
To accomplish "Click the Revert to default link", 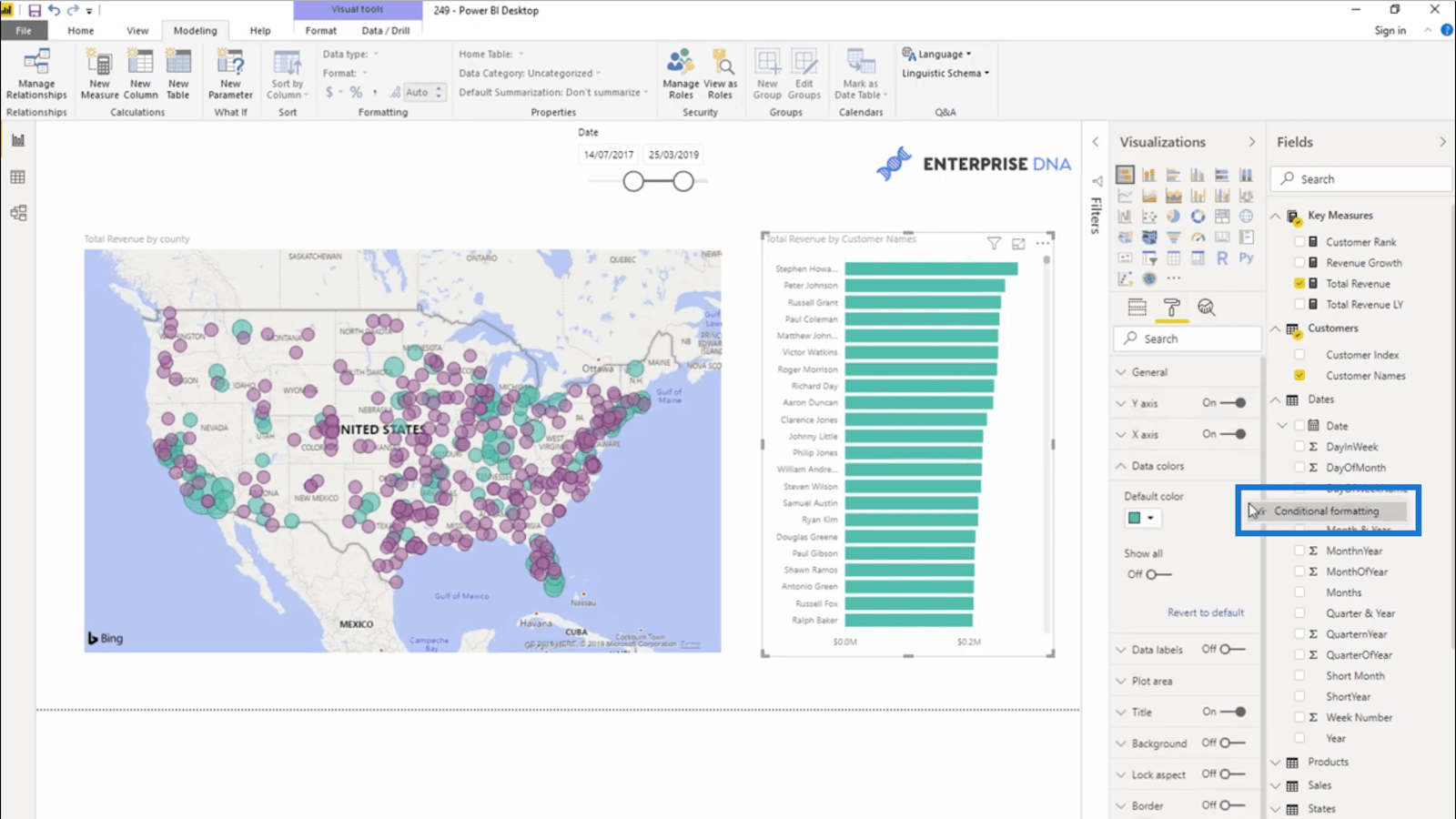I will (1206, 612).
